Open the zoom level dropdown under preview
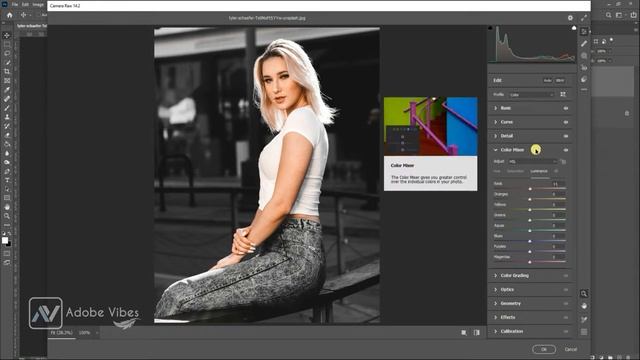This screenshot has width=640, height=360. pos(97,333)
